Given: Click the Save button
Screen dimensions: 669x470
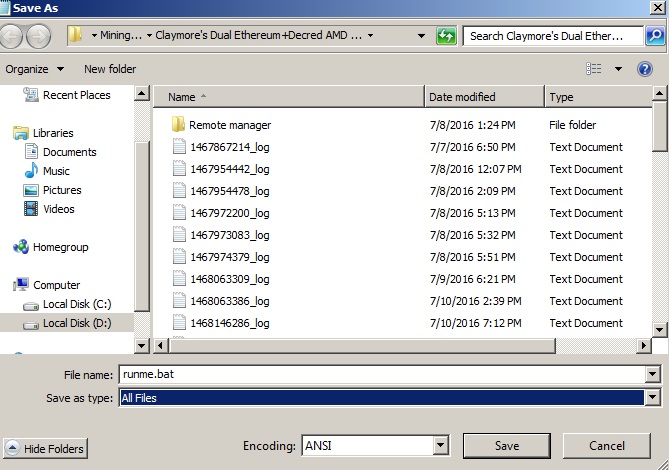Looking at the screenshot, I should point(507,446).
